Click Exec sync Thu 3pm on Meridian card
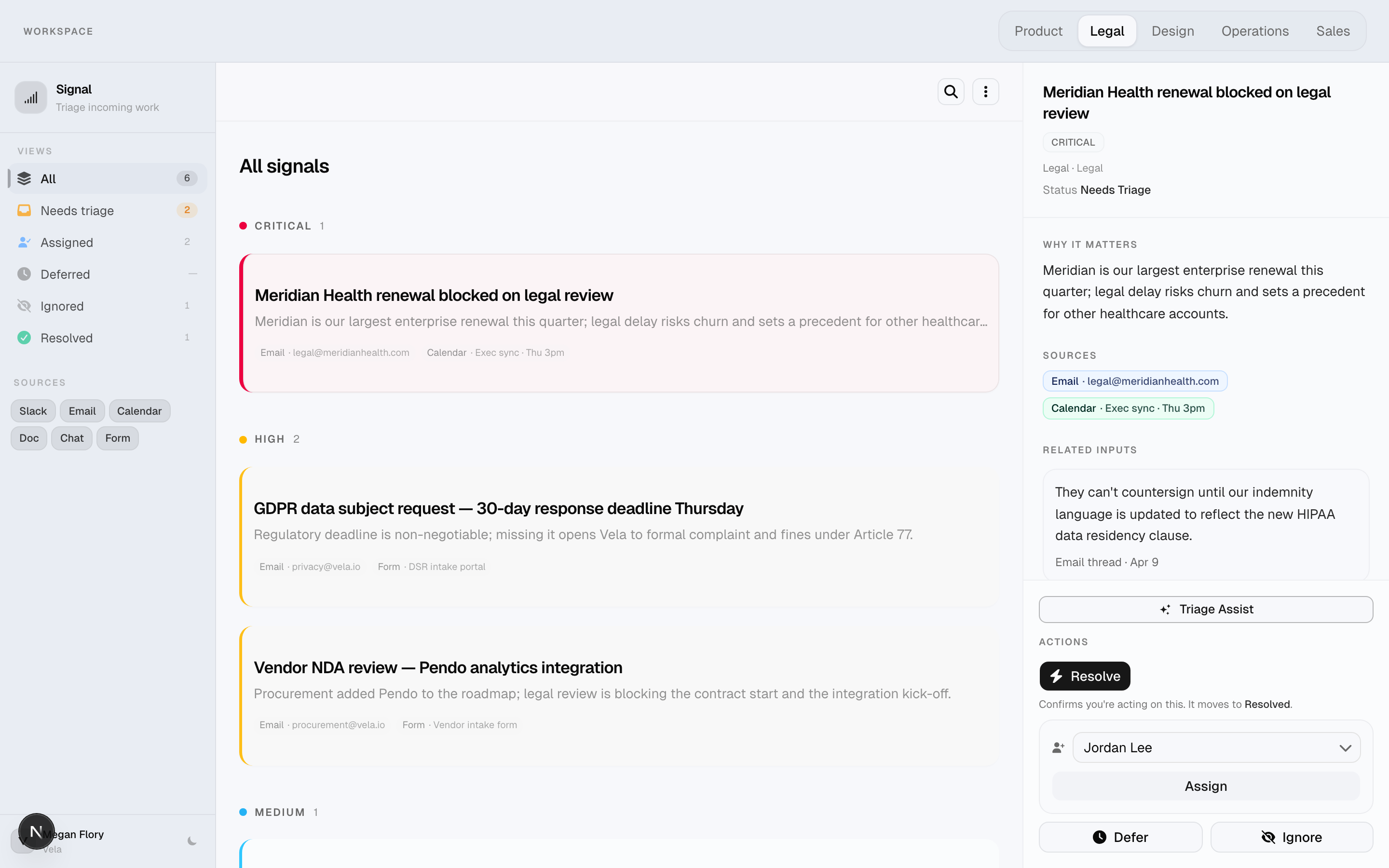The height and width of the screenshot is (868, 1389). 495,353
